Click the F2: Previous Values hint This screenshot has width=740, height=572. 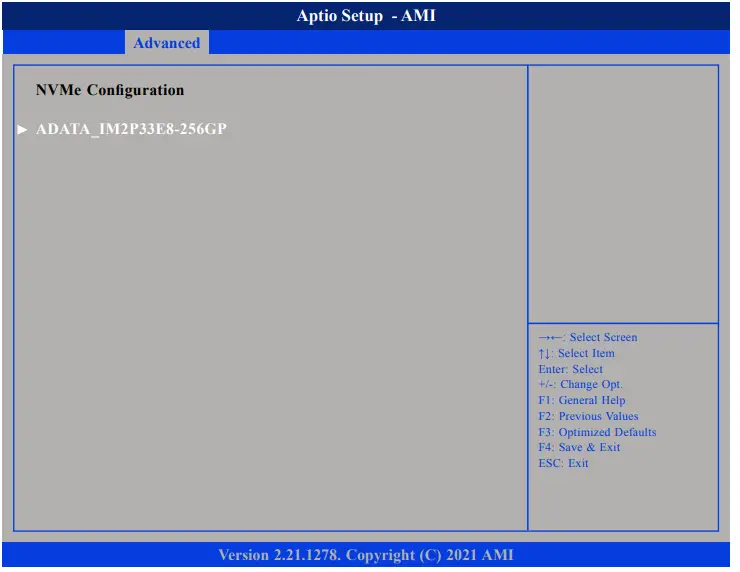click(x=588, y=416)
